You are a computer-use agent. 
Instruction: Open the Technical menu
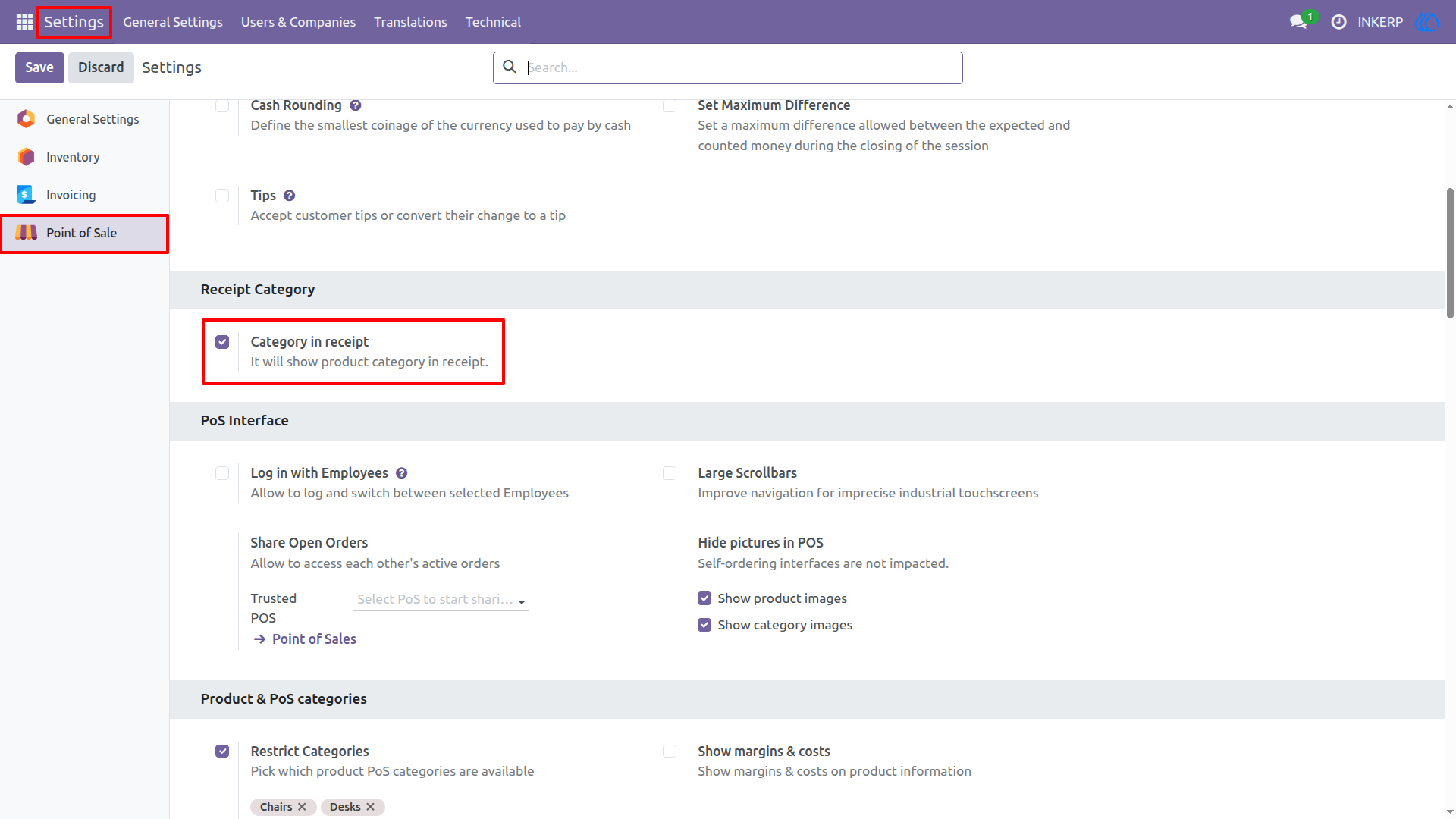(493, 22)
